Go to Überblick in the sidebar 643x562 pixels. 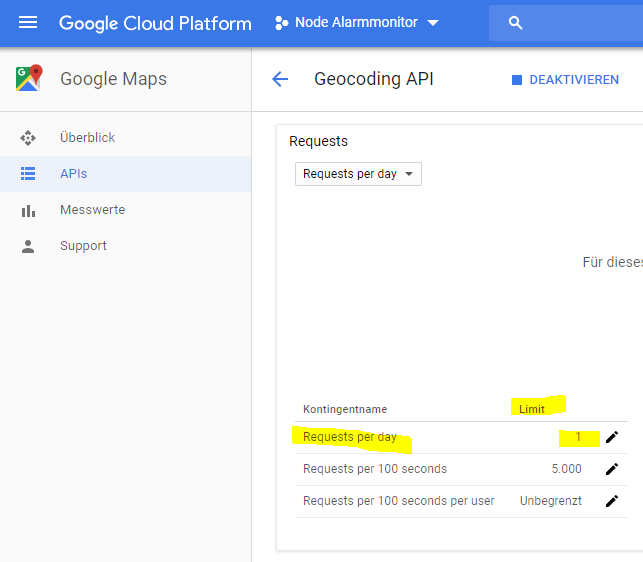(88, 138)
